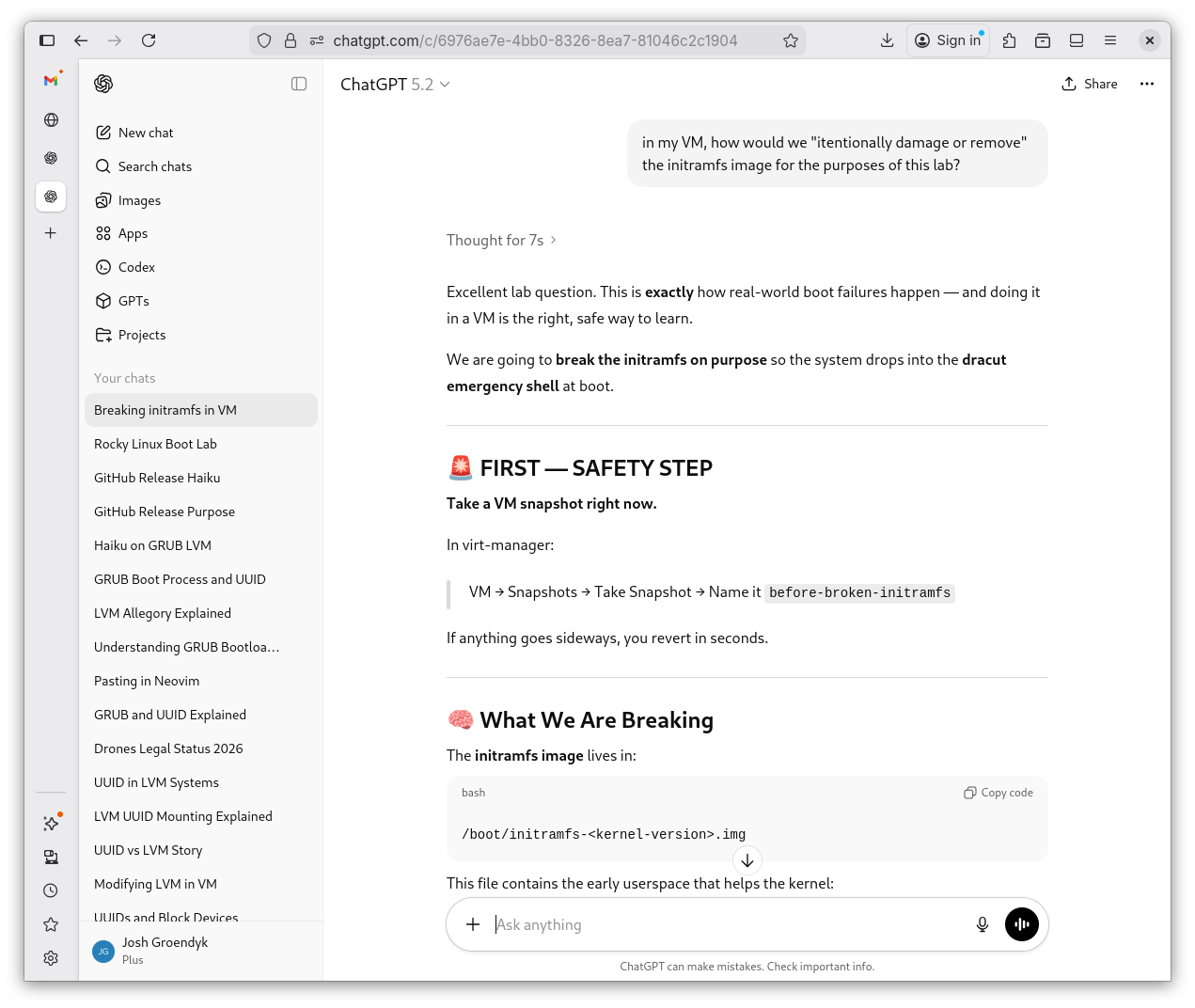
Task: Click the microphone dictation icon
Action: (982, 924)
